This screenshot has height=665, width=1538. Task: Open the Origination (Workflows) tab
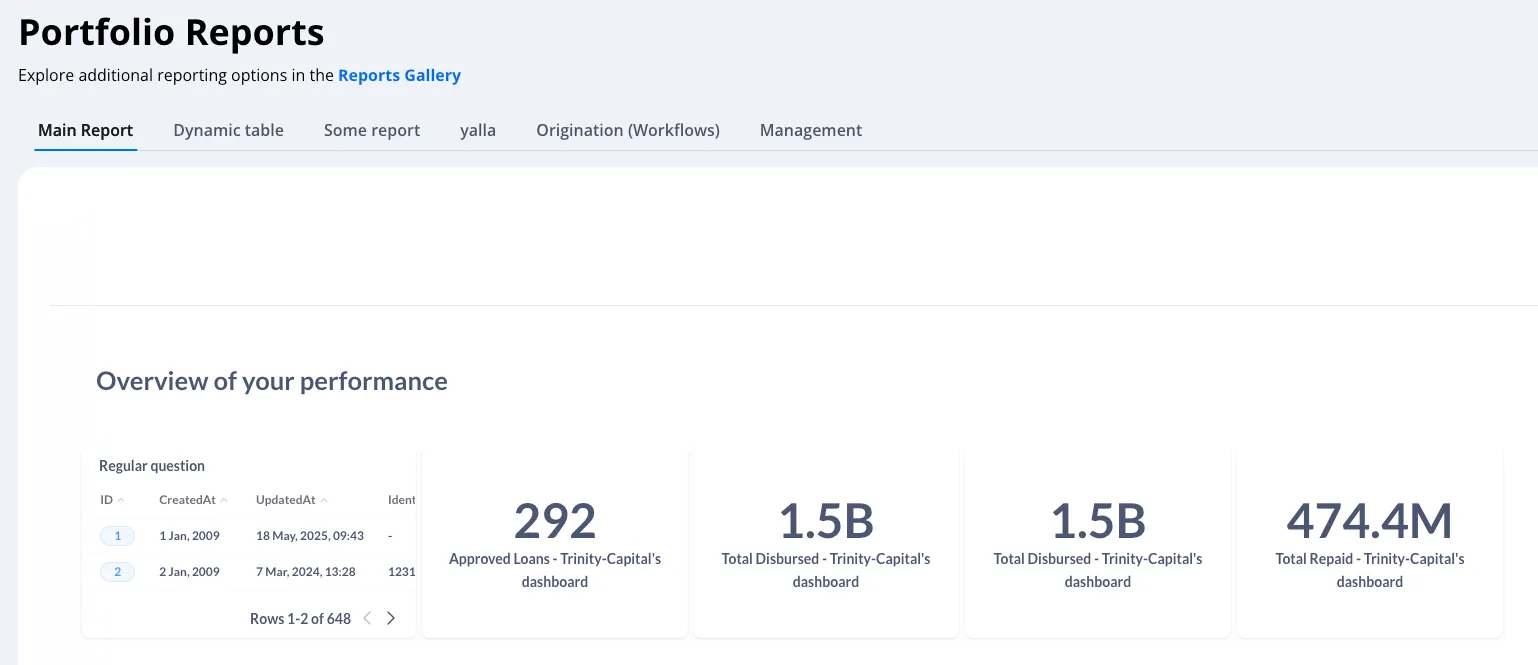[x=628, y=130]
